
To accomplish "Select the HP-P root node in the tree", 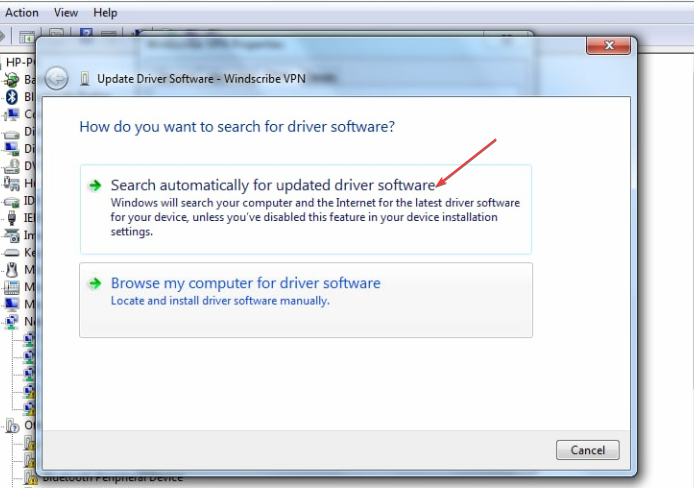I will (20, 62).
